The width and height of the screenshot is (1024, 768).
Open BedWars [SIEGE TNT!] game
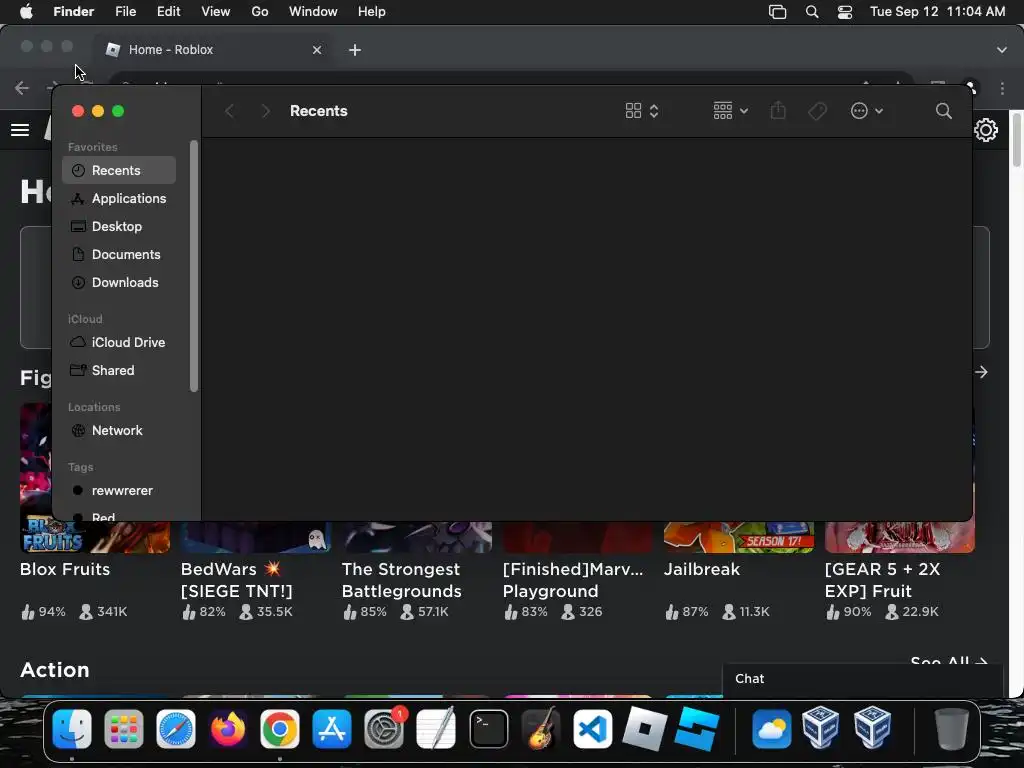coord(236,580)
